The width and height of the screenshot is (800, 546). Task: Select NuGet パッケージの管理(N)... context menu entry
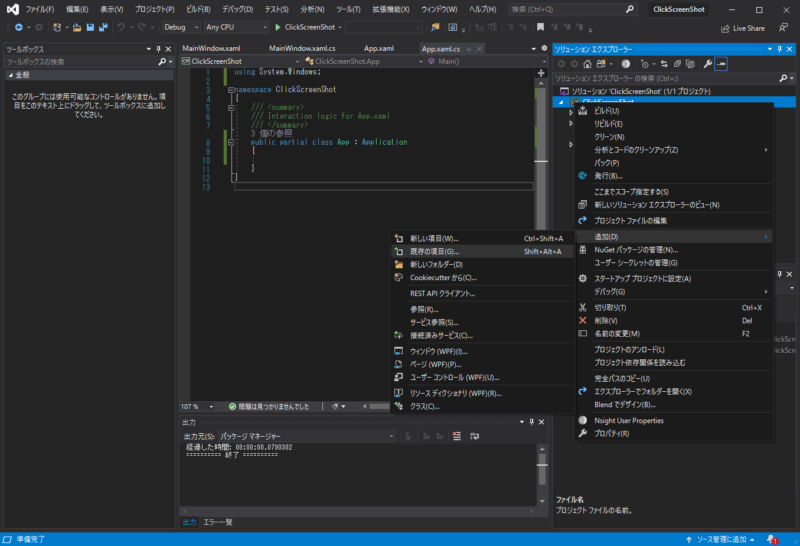(674, 250)
